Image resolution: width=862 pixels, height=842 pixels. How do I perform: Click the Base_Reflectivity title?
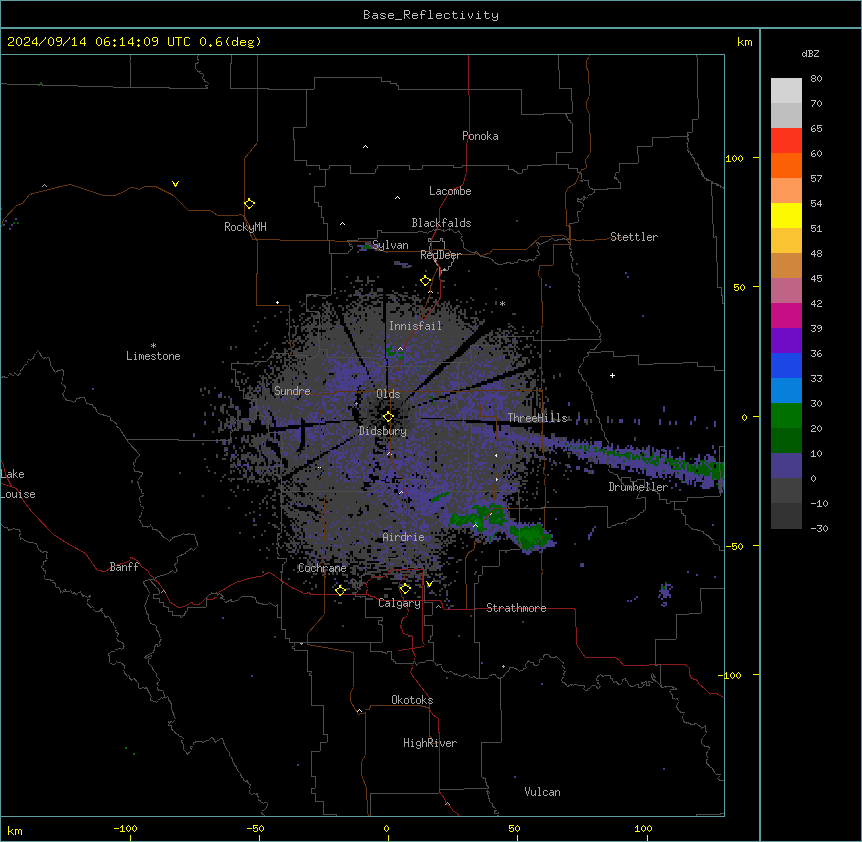(431, 15)
